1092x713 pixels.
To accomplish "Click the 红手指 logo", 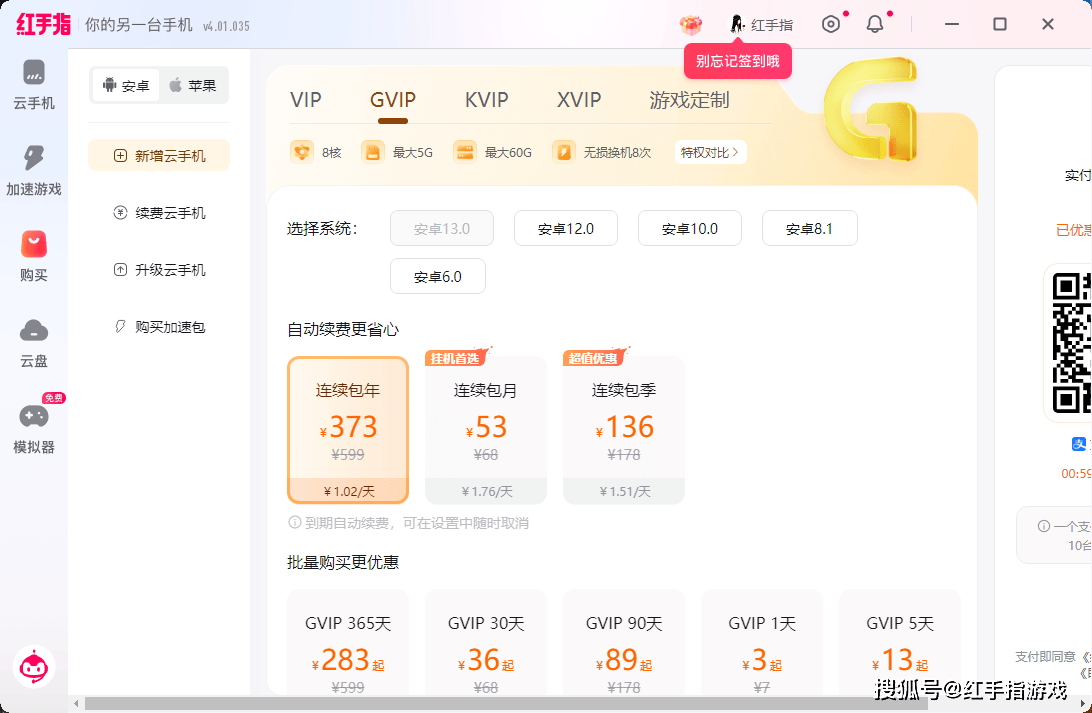I will point(43,24).
